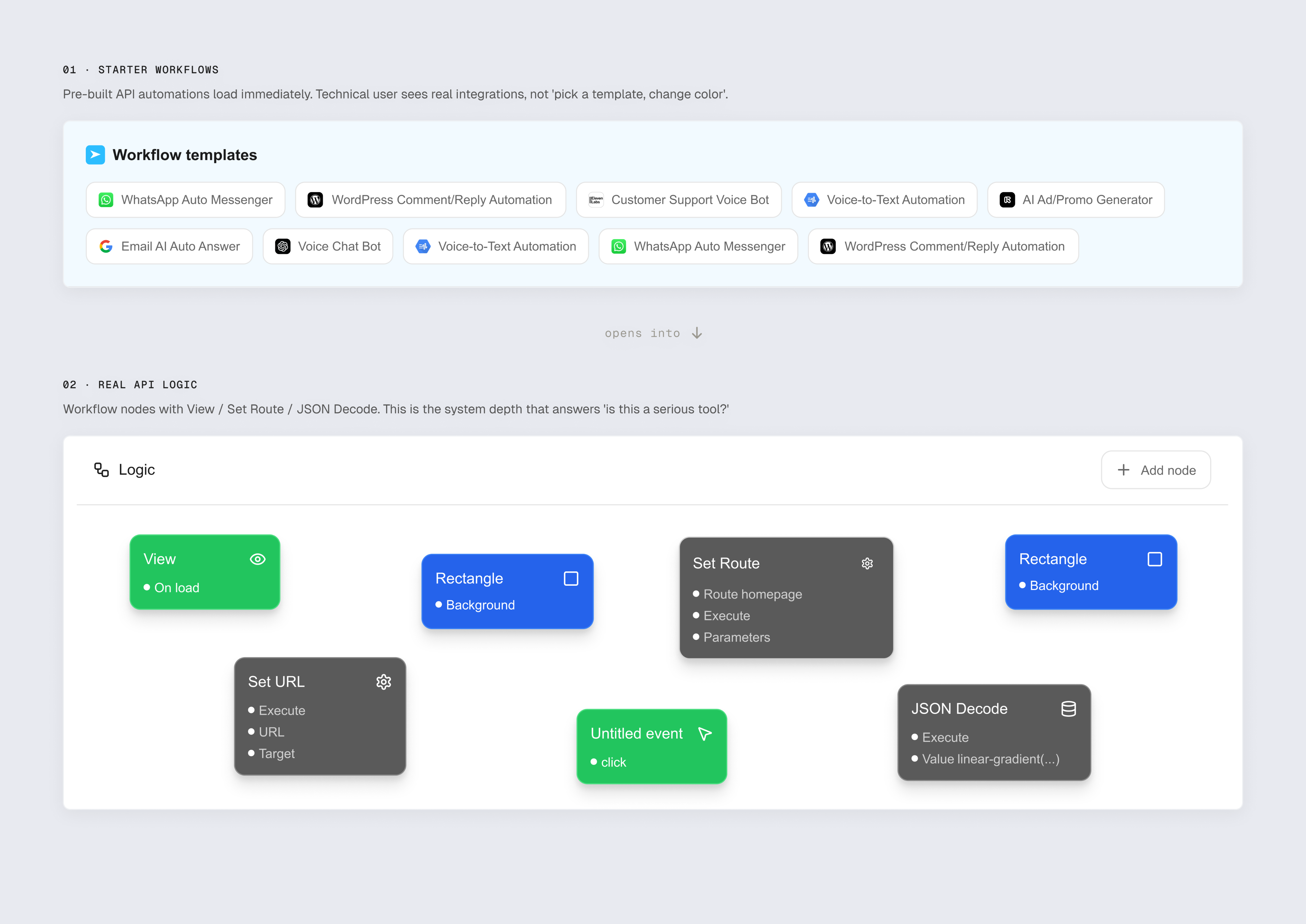Click the 'View' node title
This screenshot has width=1306, height=924.
[x=159, y=559]
